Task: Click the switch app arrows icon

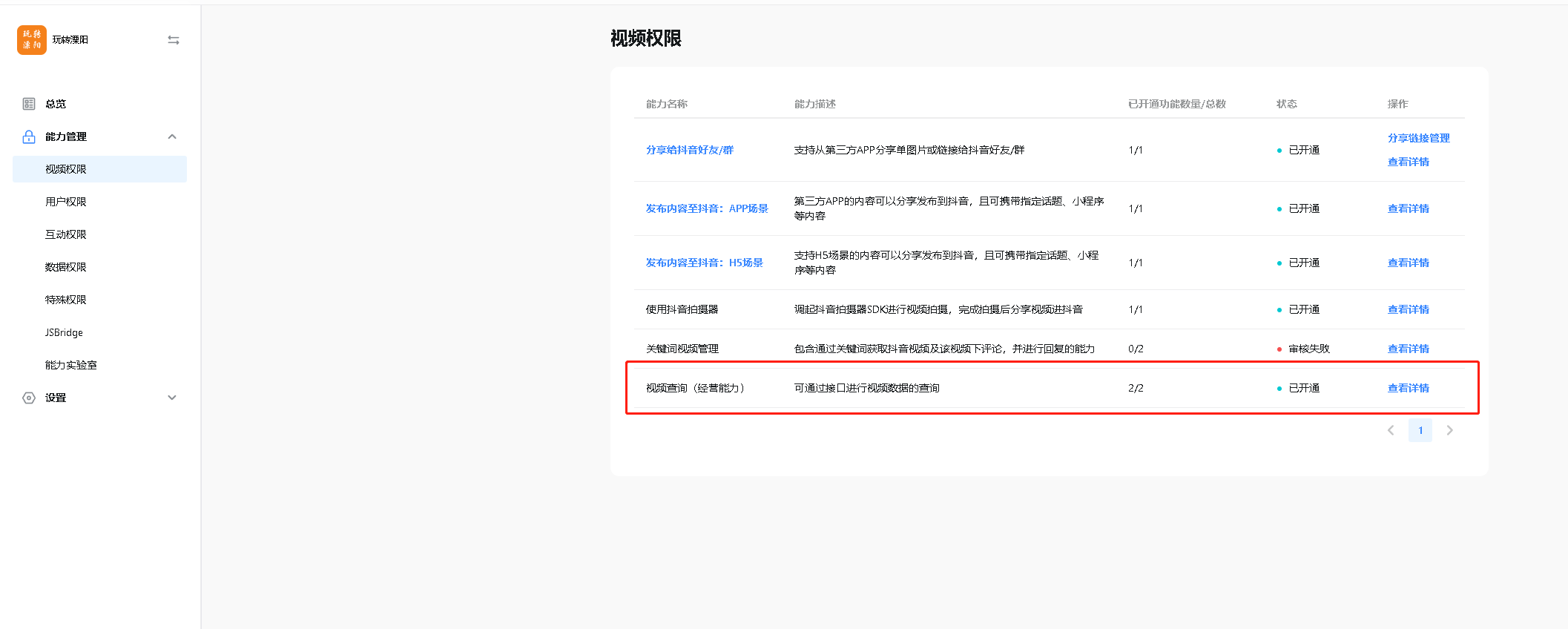Action: click(174, 40)
